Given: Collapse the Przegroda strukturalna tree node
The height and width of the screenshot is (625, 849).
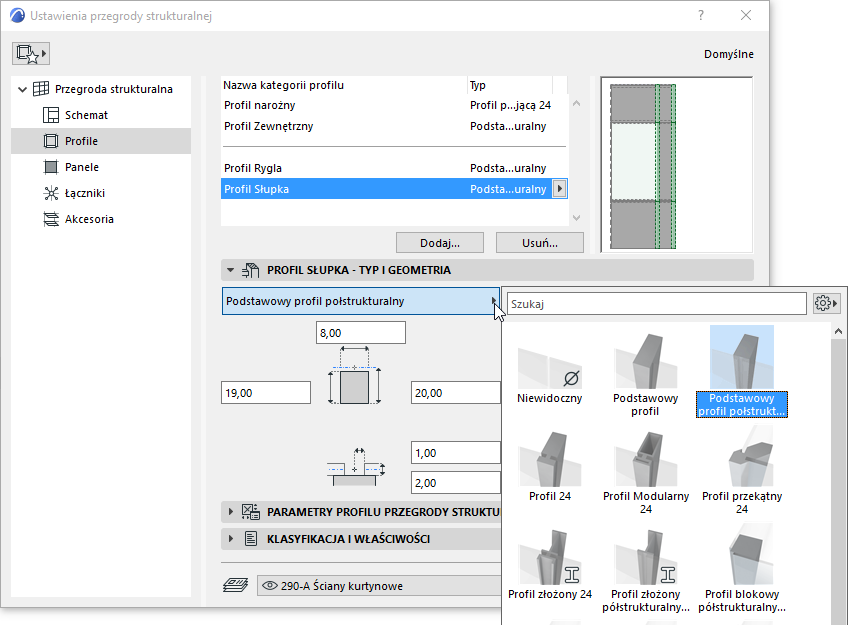Looking at the screenshot, I should click(x=23, y=89).
